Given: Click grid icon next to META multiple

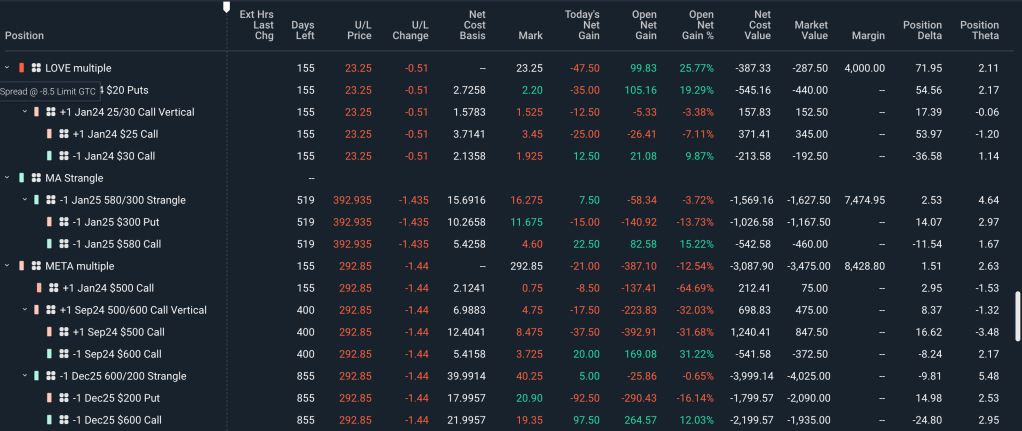Looking at the screenshot, I should pos(36,266).
